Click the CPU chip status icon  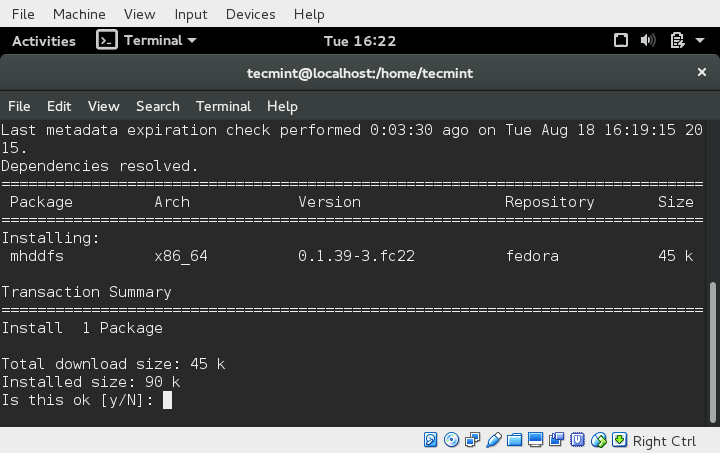point(578,440)
